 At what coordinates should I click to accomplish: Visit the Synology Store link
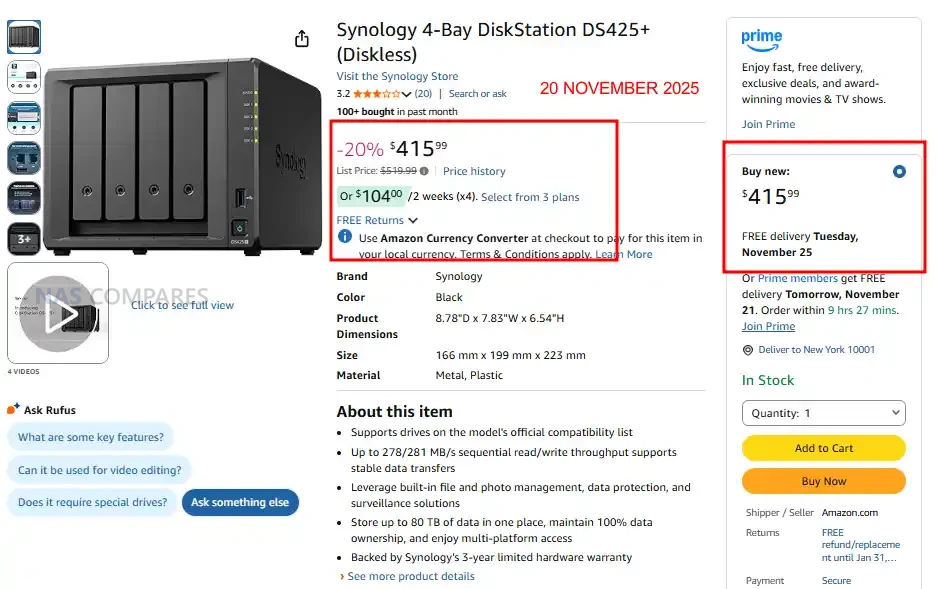pyautogui.click(x=397, y=76)
